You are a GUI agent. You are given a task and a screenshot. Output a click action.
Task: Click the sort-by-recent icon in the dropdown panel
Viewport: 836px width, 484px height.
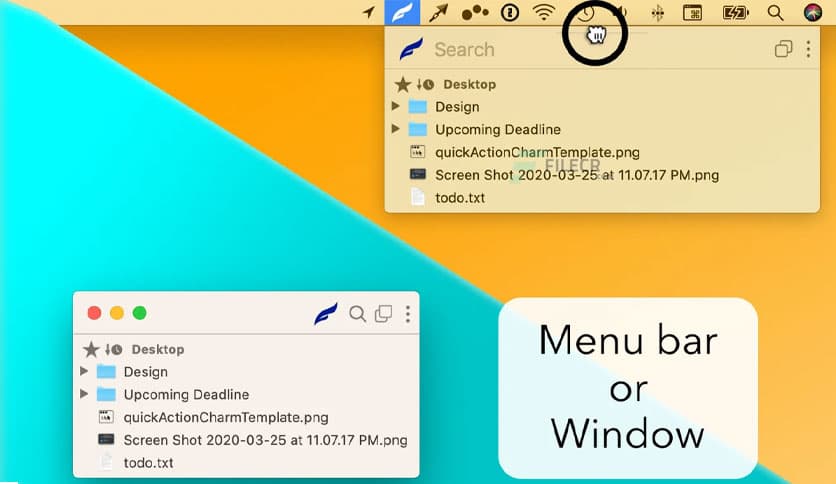pos(425,84)
